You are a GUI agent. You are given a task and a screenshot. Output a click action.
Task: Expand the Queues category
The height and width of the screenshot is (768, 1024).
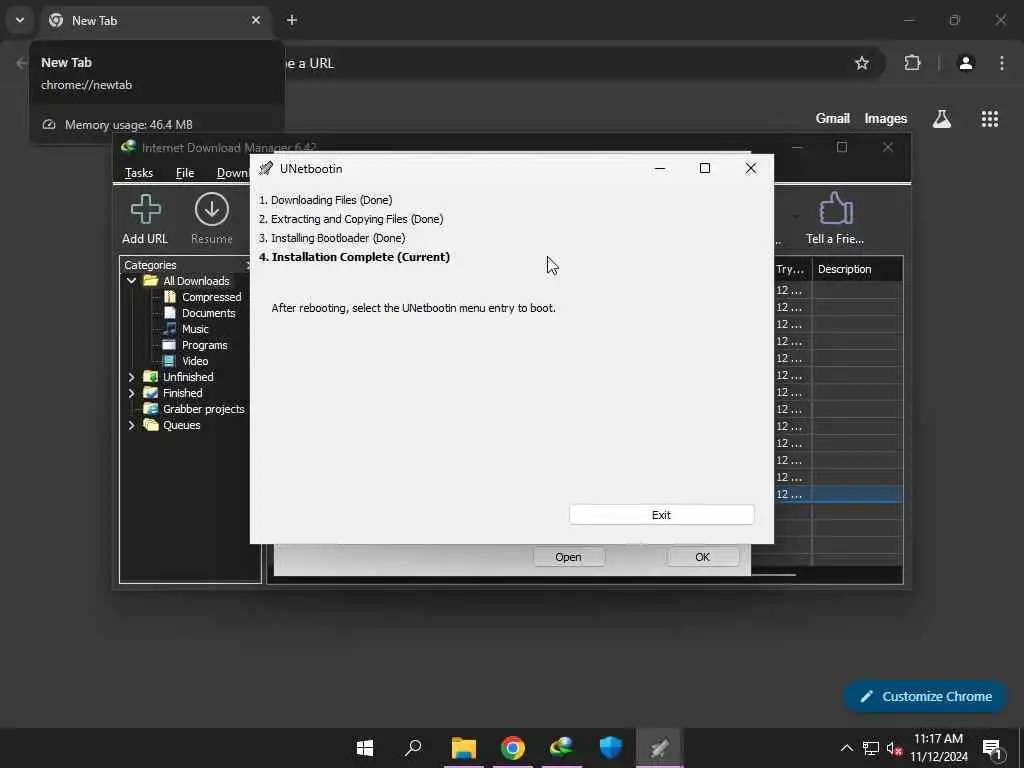131,425
